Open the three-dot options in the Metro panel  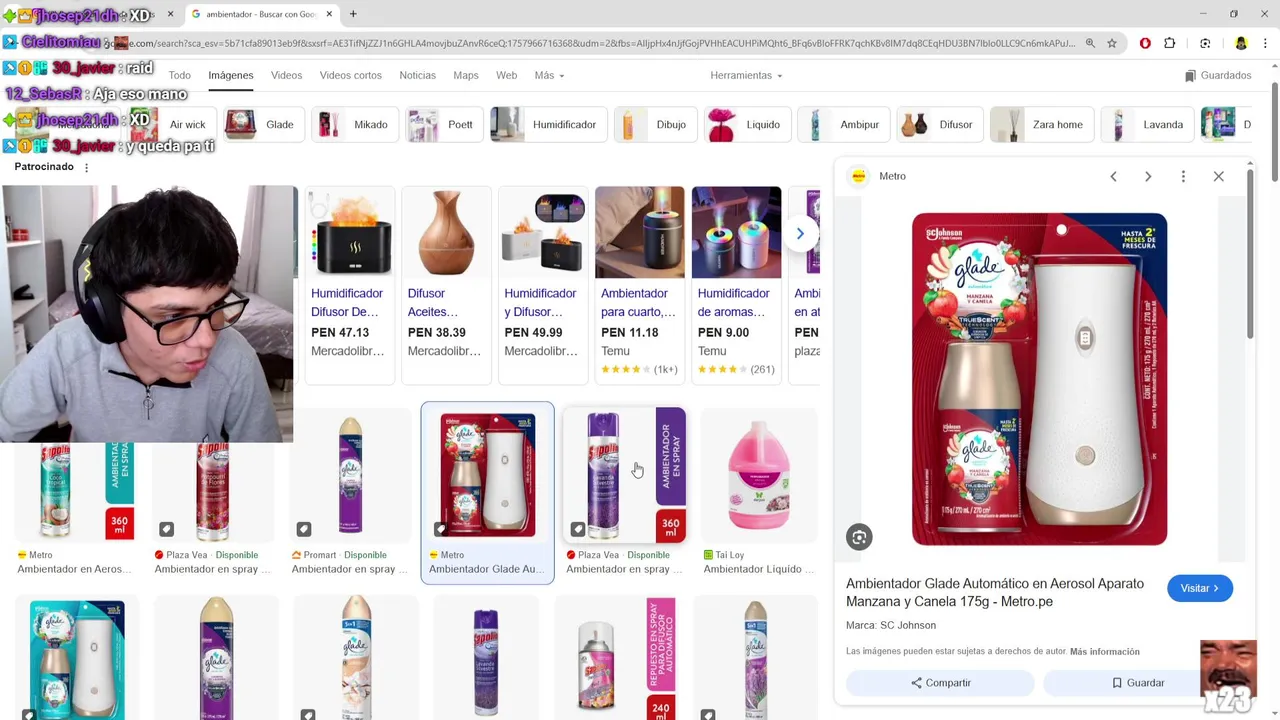click(x=1183, y=176)
